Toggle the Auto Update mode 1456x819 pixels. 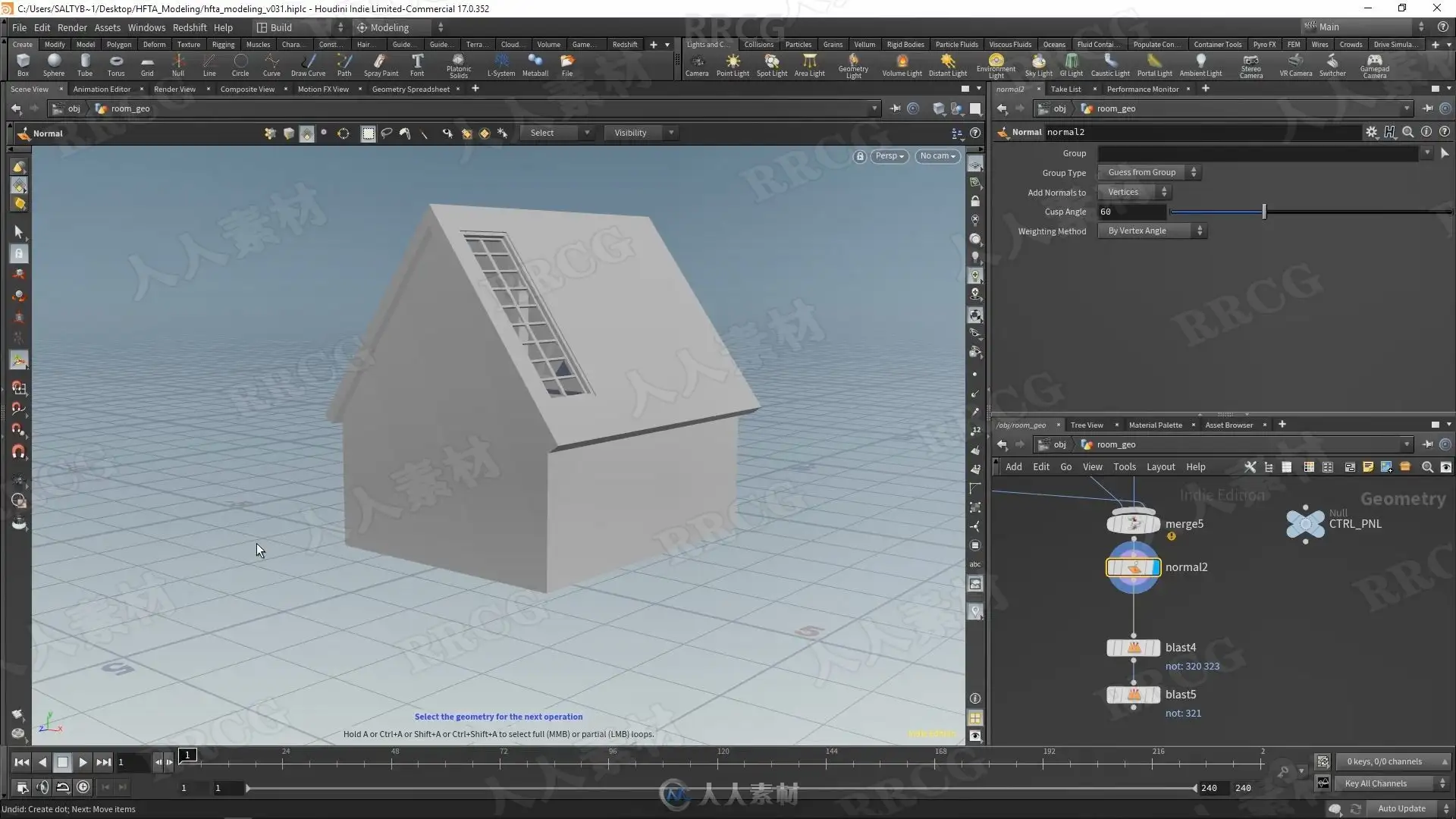[1401, 808]
